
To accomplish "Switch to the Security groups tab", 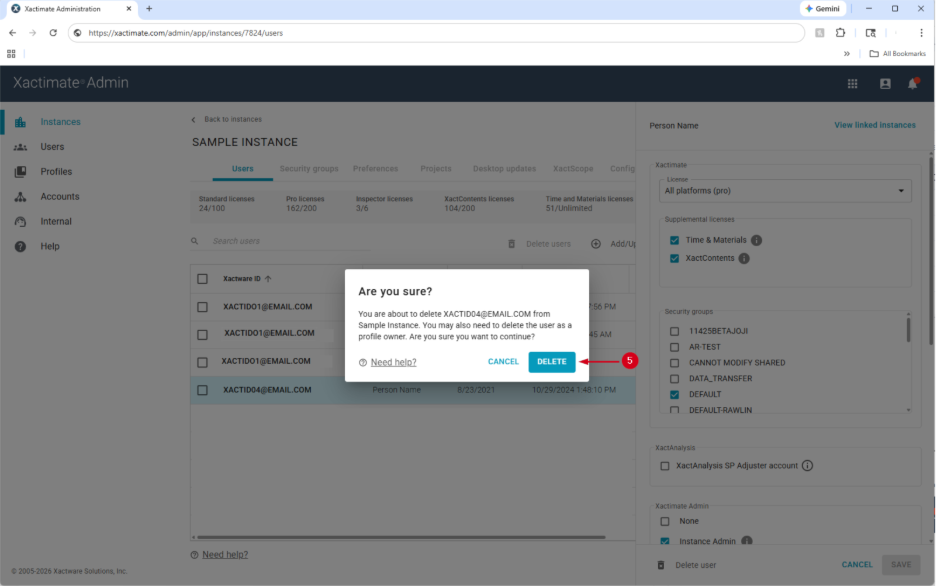I will click(309, 169).
